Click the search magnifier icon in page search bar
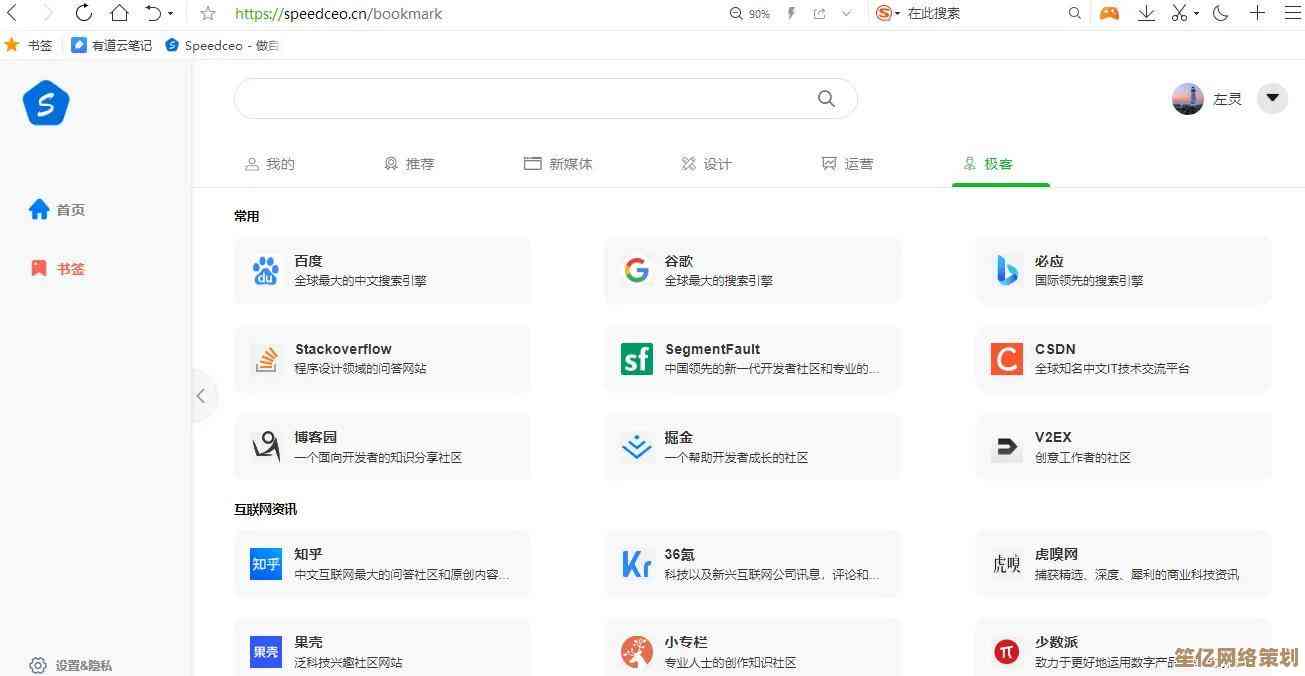The width and height of the screenshot is (1305, 676). [826, 98]
